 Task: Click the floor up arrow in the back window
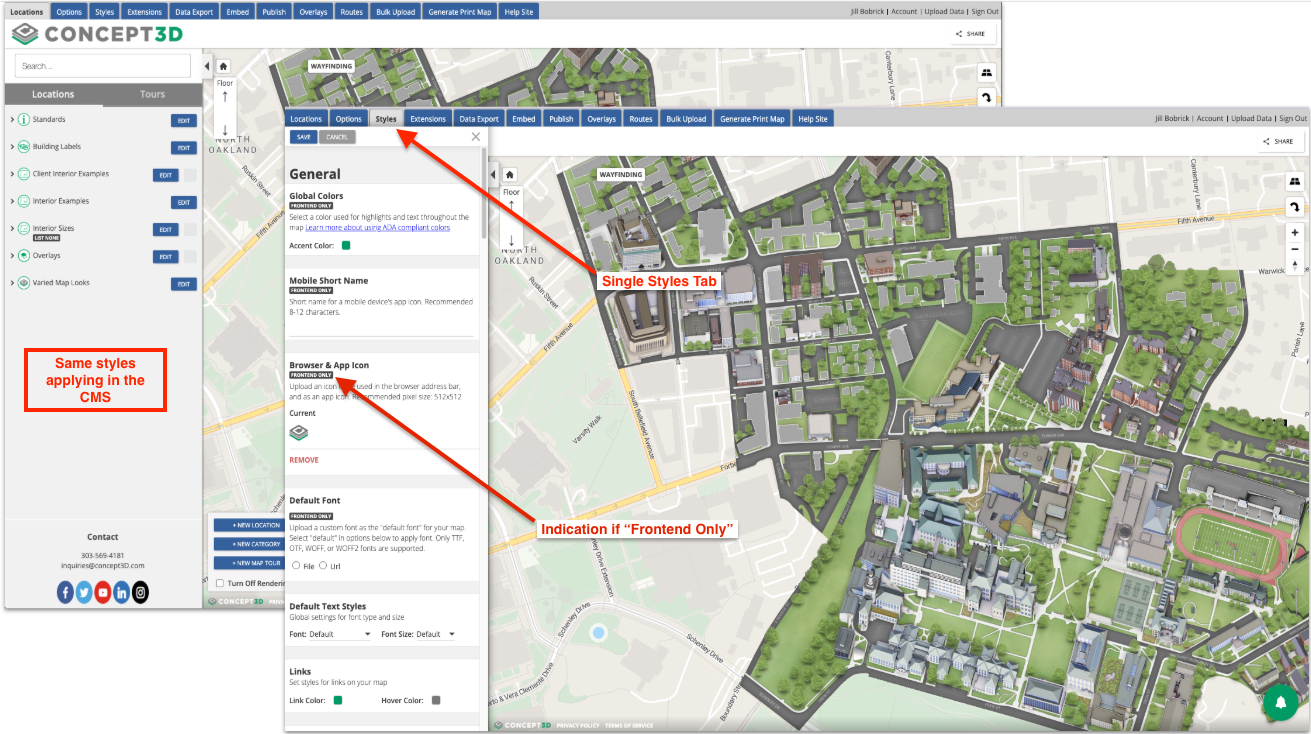click(225, 97)
